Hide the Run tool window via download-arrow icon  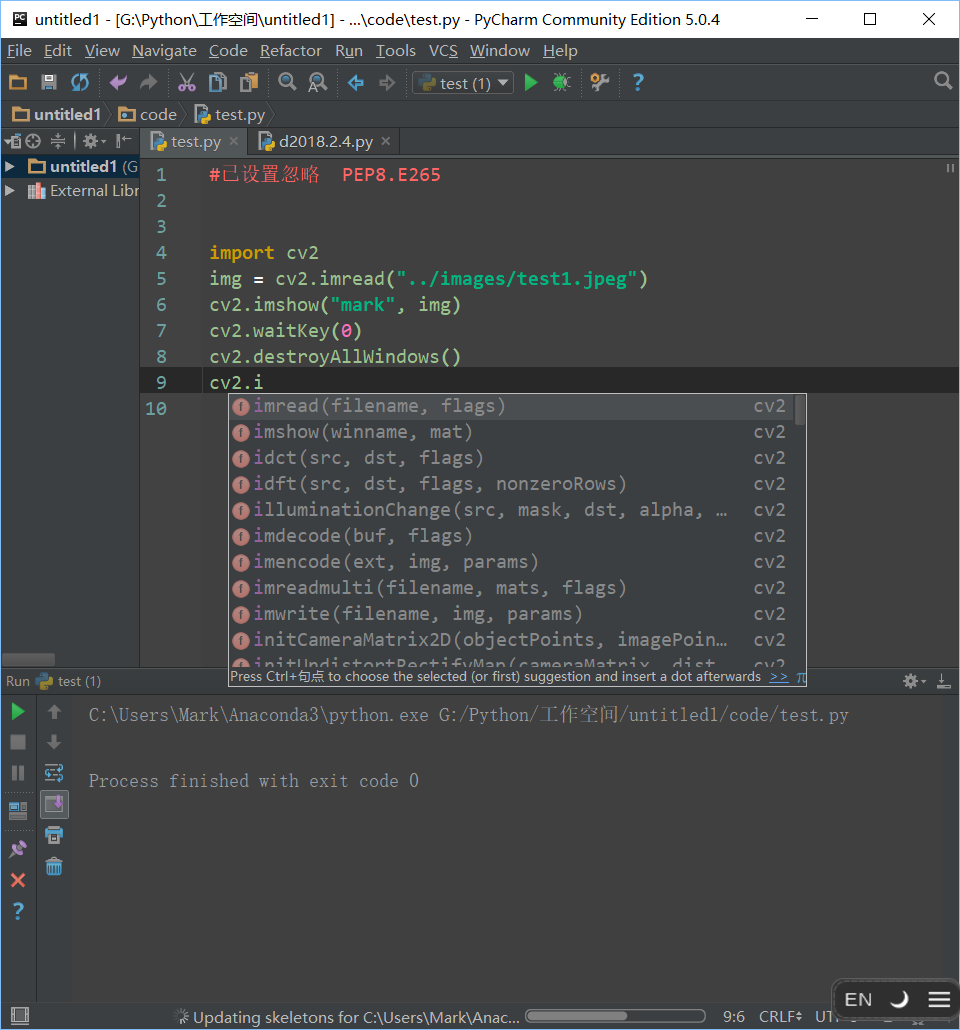[944, 681]
